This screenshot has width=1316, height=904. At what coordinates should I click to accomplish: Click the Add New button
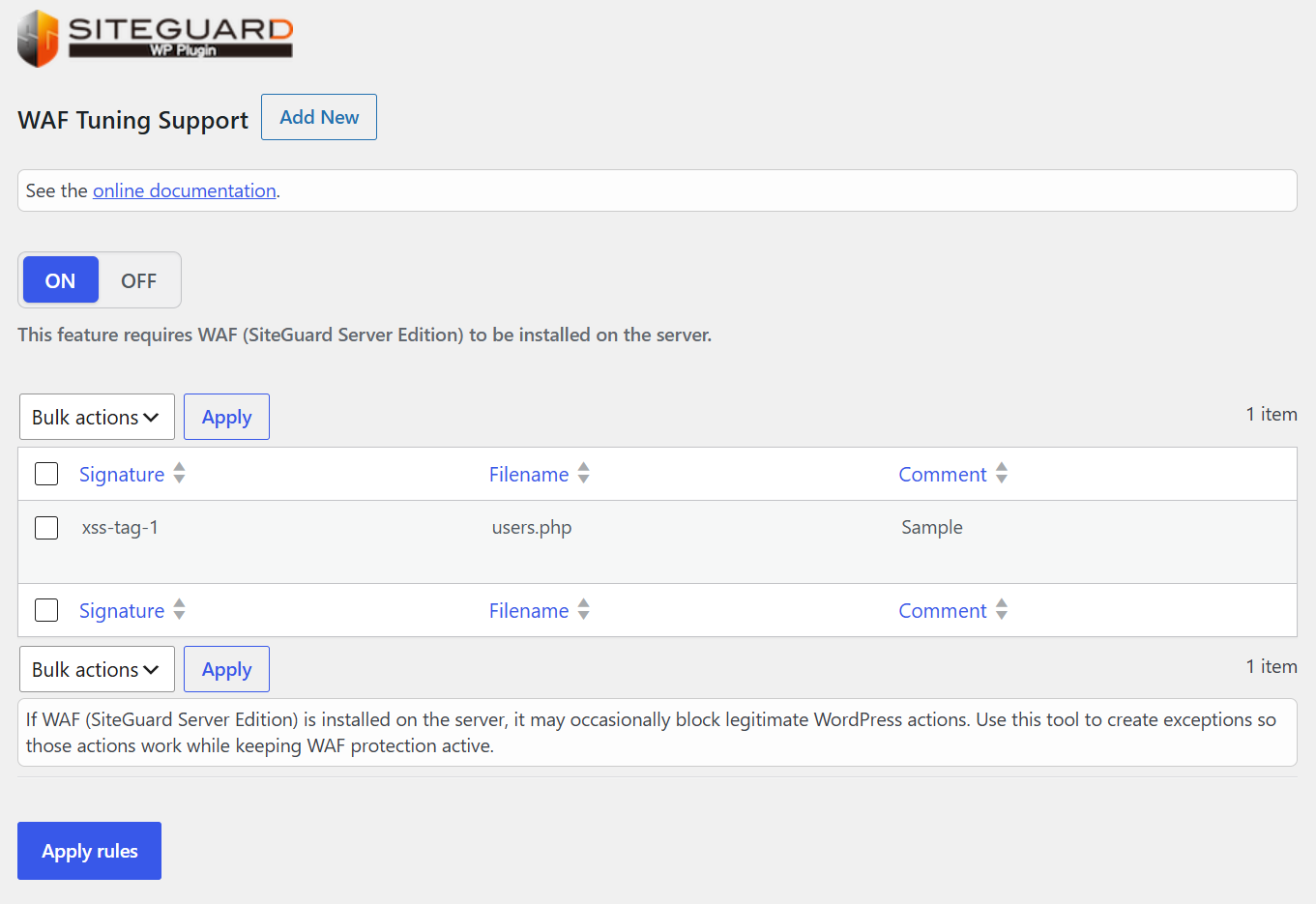[x=319, y=117]
